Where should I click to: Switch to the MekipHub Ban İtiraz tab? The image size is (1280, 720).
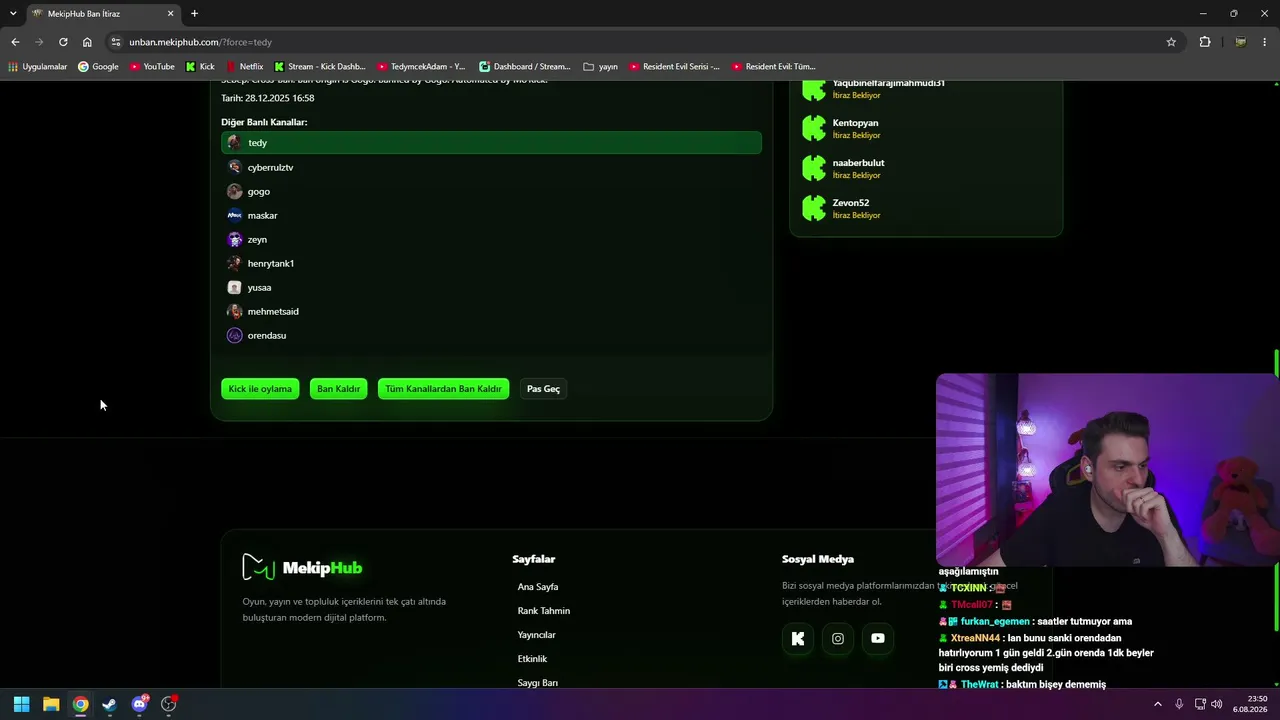click(103, 14)
